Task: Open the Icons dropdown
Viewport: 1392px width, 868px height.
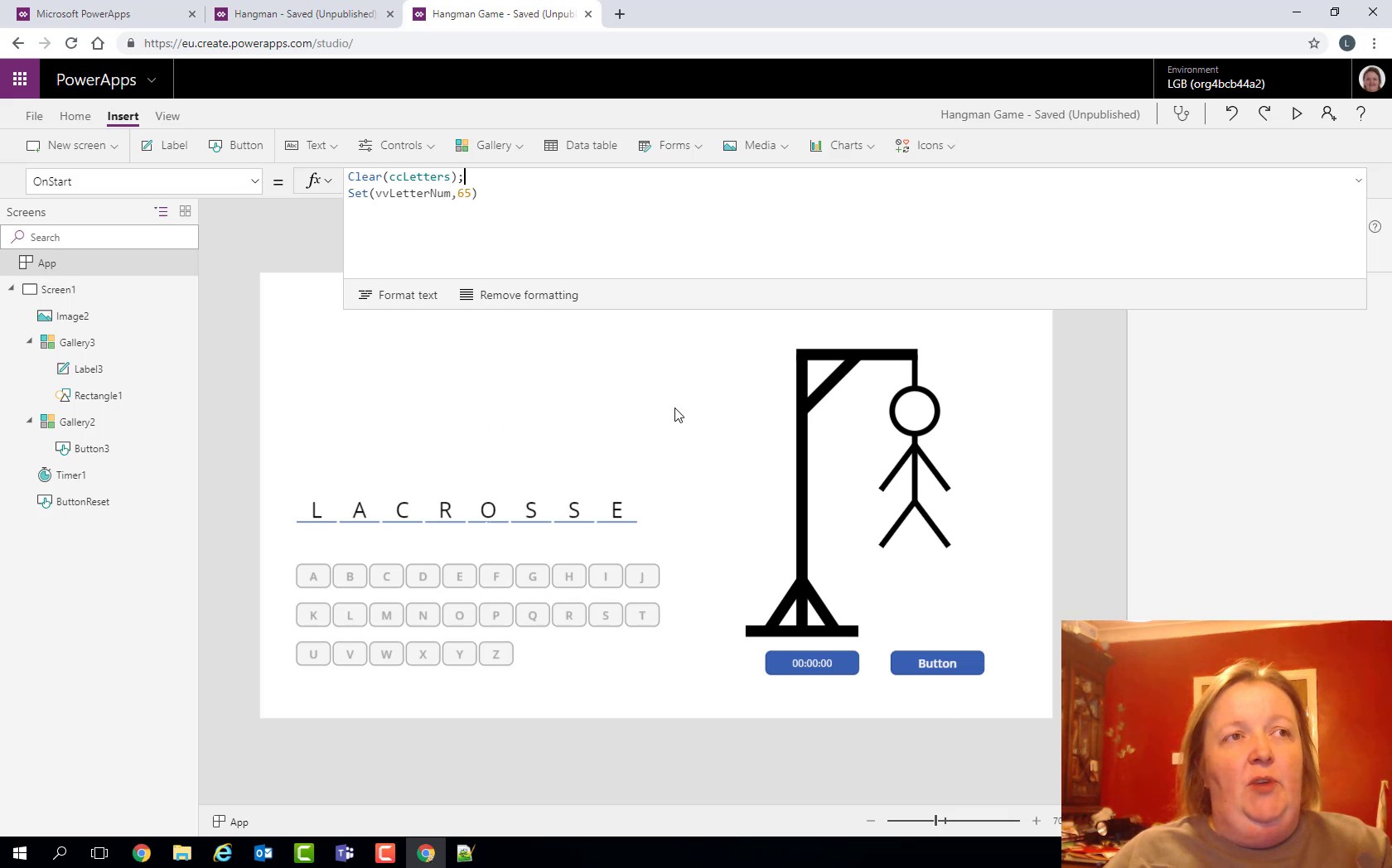Action: 925,146
